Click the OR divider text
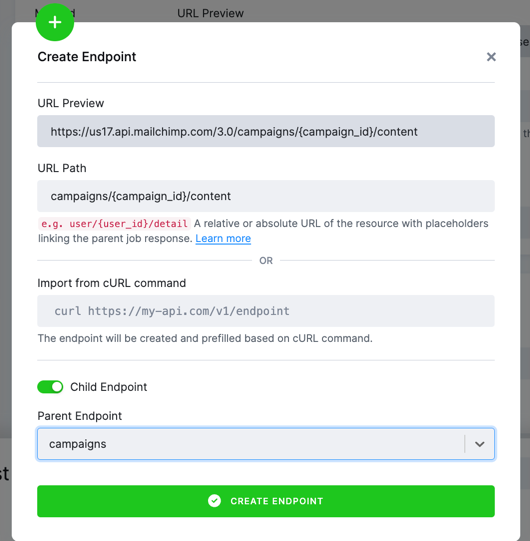Image resolution: width=530 pixels, height=541 pixels. click(x=266, y=260)
